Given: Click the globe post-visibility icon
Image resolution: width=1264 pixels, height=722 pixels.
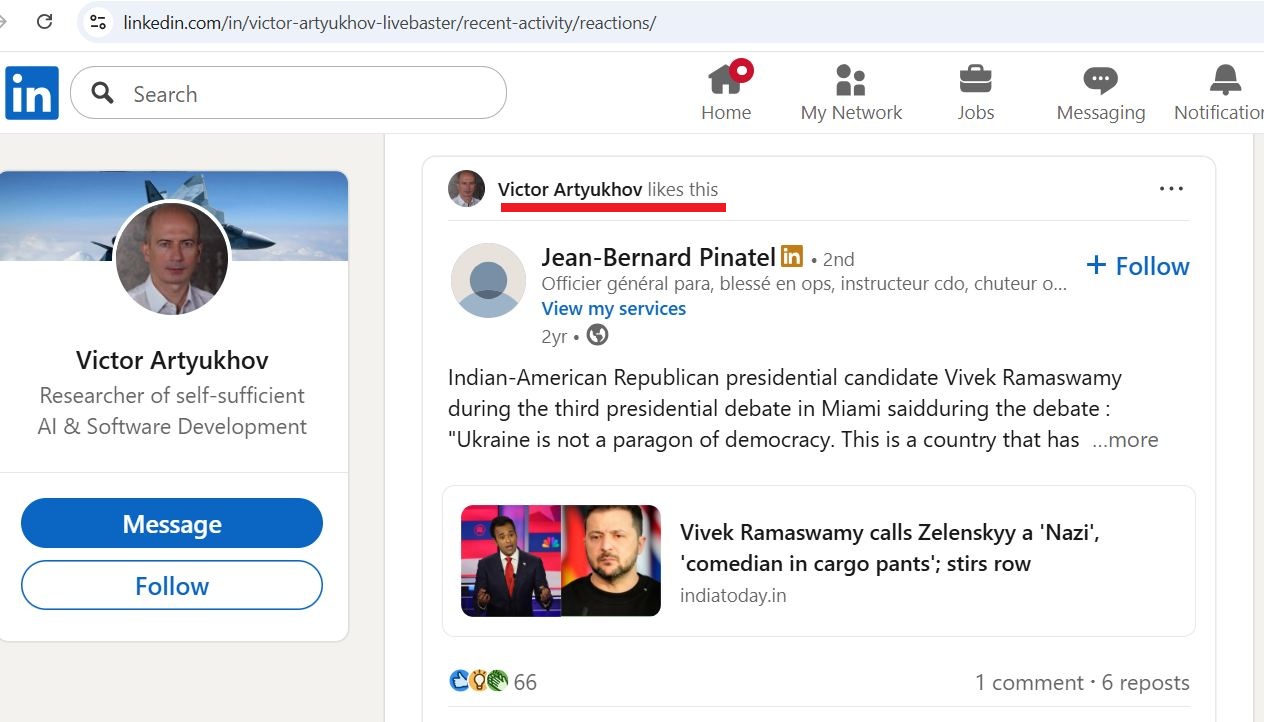Looking at the screenshot, I should pyautogui.click(x=596, y=336).
